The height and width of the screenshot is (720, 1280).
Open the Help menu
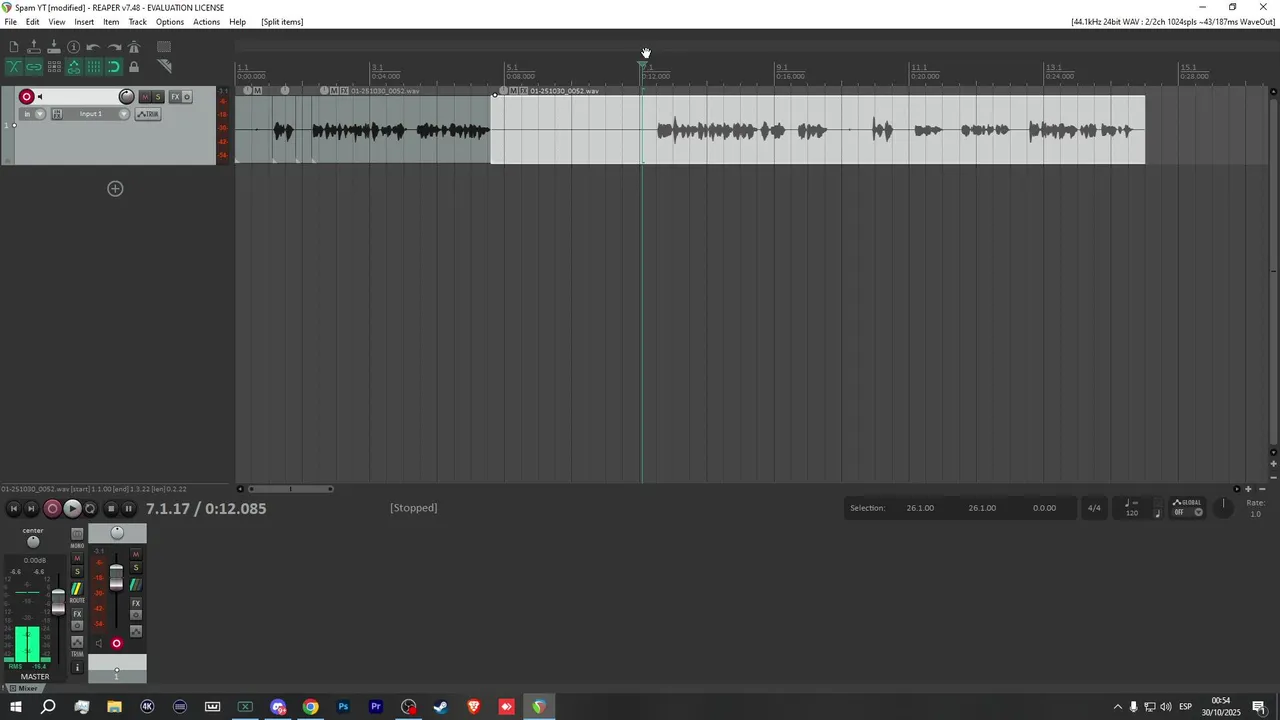click(x=237, y=22)
